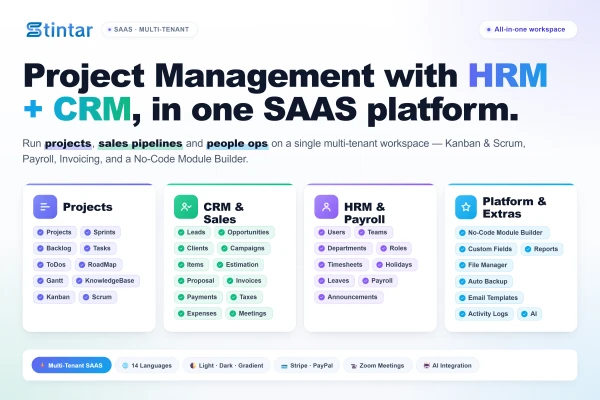600x400 pixels.
Task: Click the 'HRM & Payroll' card heading
Action: point(365,213)
